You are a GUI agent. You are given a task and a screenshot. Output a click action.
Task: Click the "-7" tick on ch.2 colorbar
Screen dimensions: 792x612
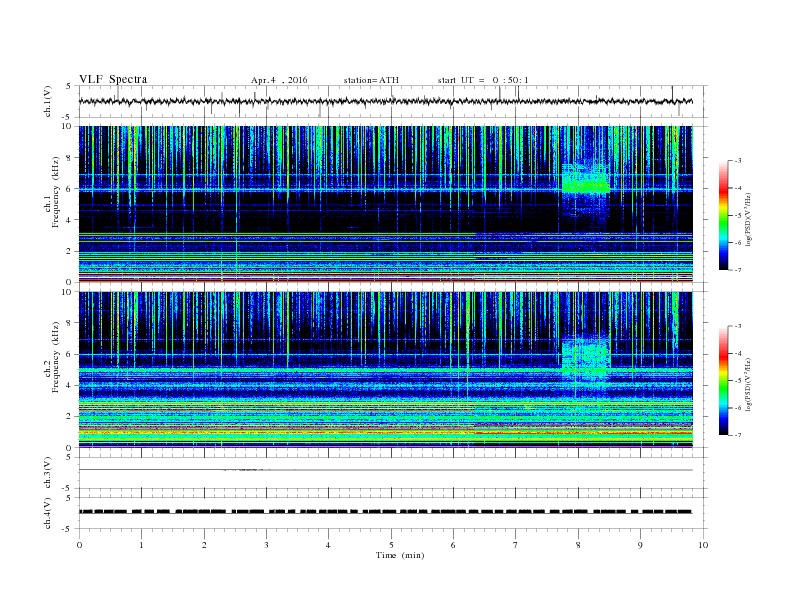point(738,435)
